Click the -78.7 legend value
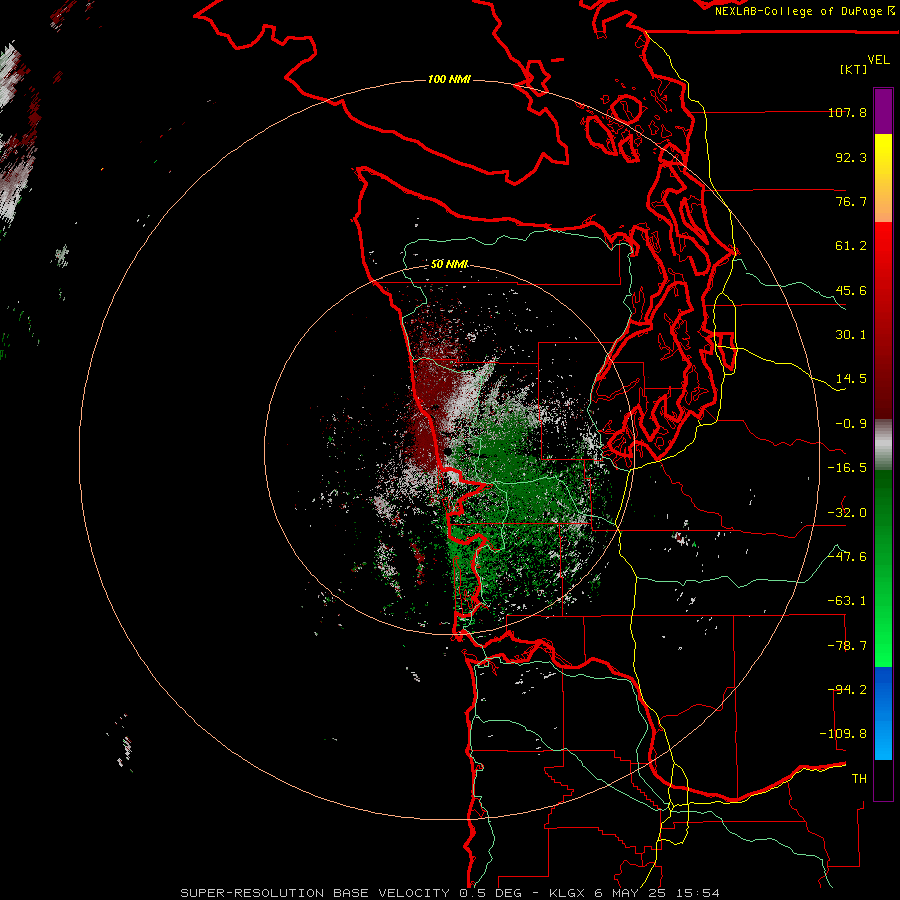The height and width of the screenshot is (900, 900). tap(847, 646)
